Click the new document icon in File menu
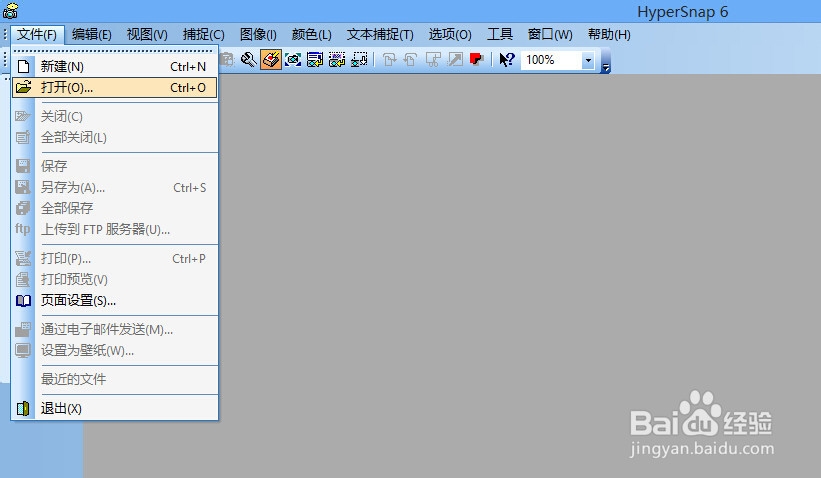The width and height of the screenshot is (821, 478). pos(23,66)
